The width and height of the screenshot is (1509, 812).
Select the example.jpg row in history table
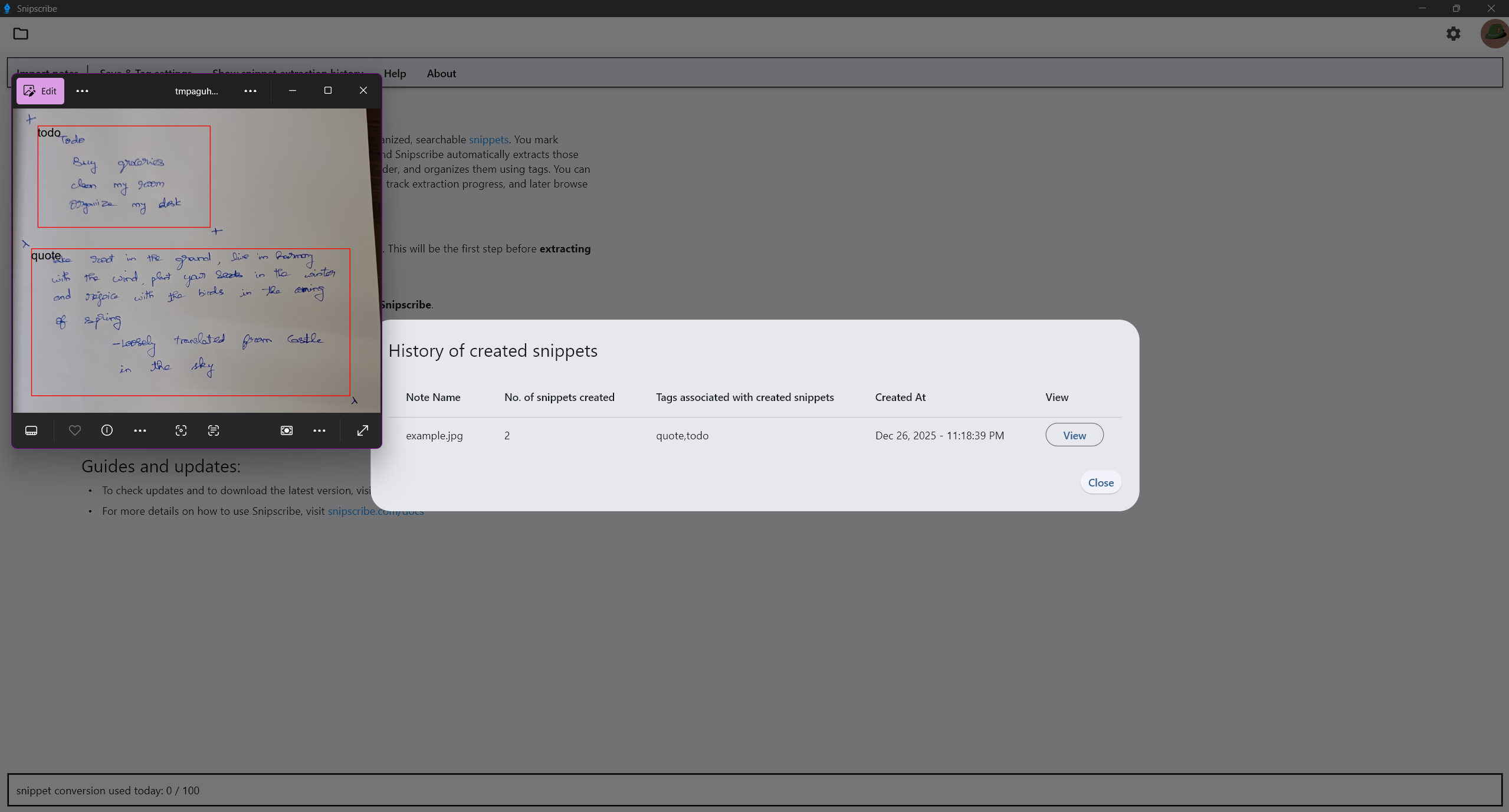pos(434,435)
